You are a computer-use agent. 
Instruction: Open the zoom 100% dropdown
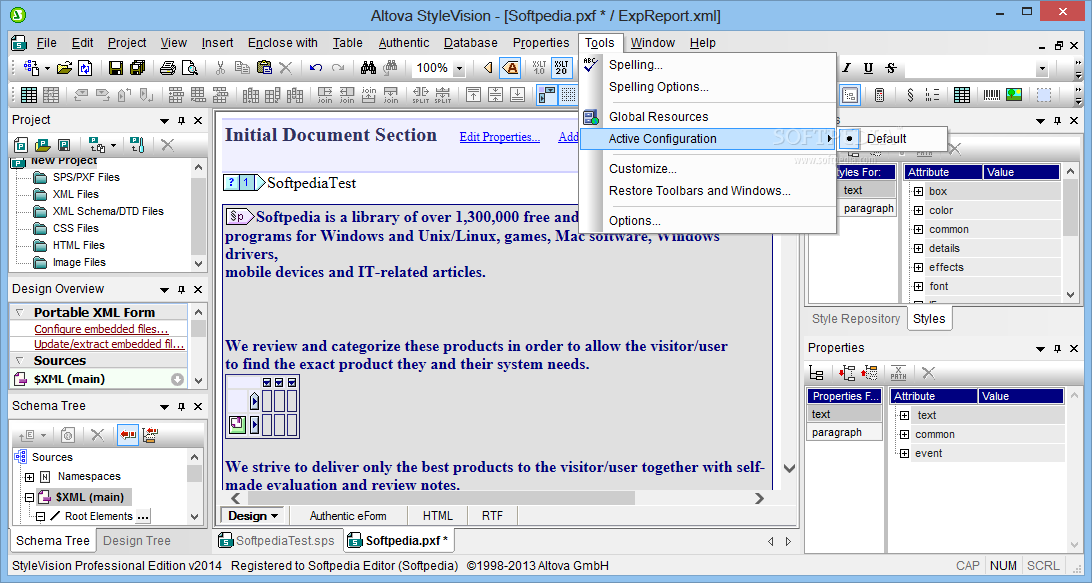(x=459, y=68)
